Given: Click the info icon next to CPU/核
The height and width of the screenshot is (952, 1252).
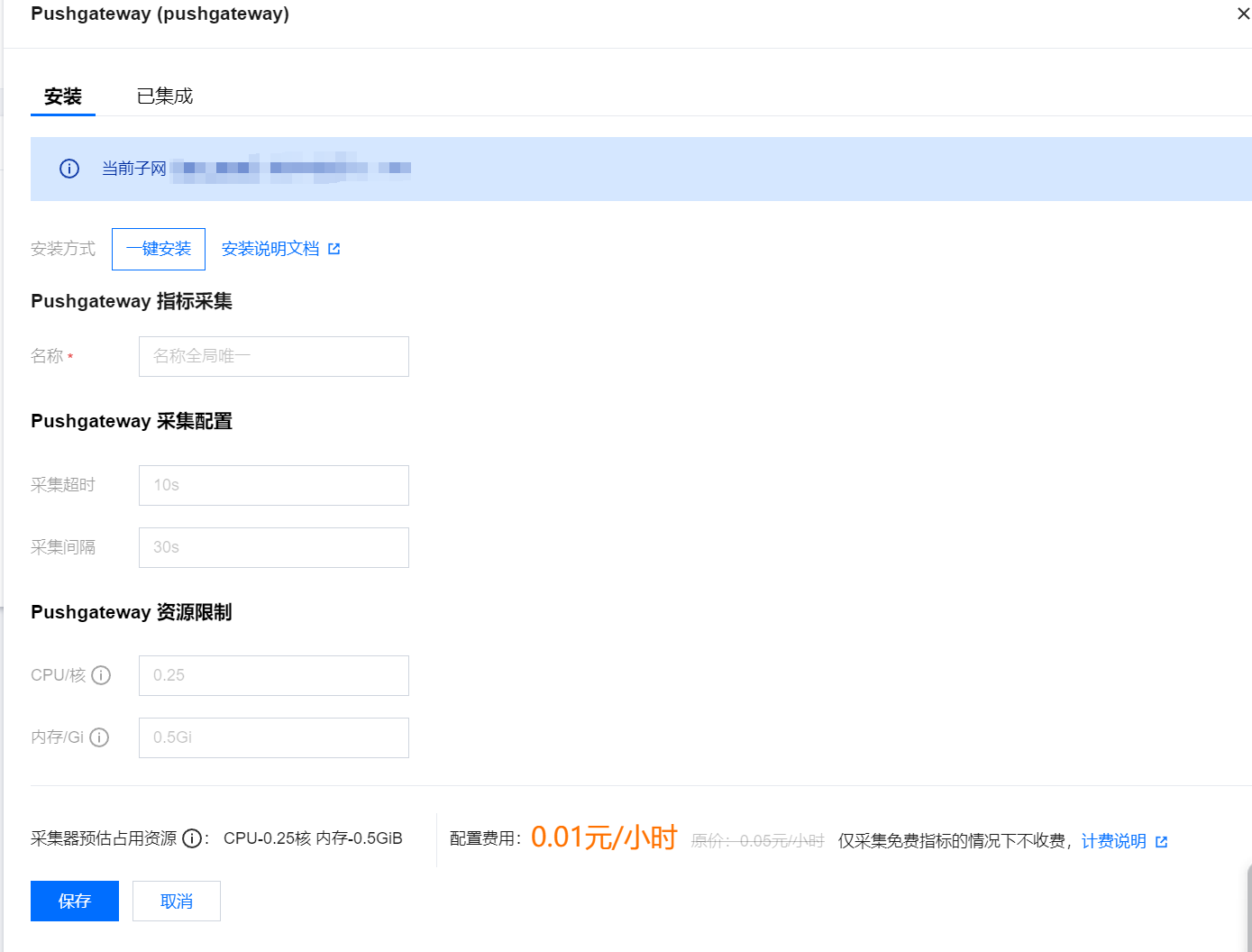Looking at the screenshot, I should pos(101,675).
